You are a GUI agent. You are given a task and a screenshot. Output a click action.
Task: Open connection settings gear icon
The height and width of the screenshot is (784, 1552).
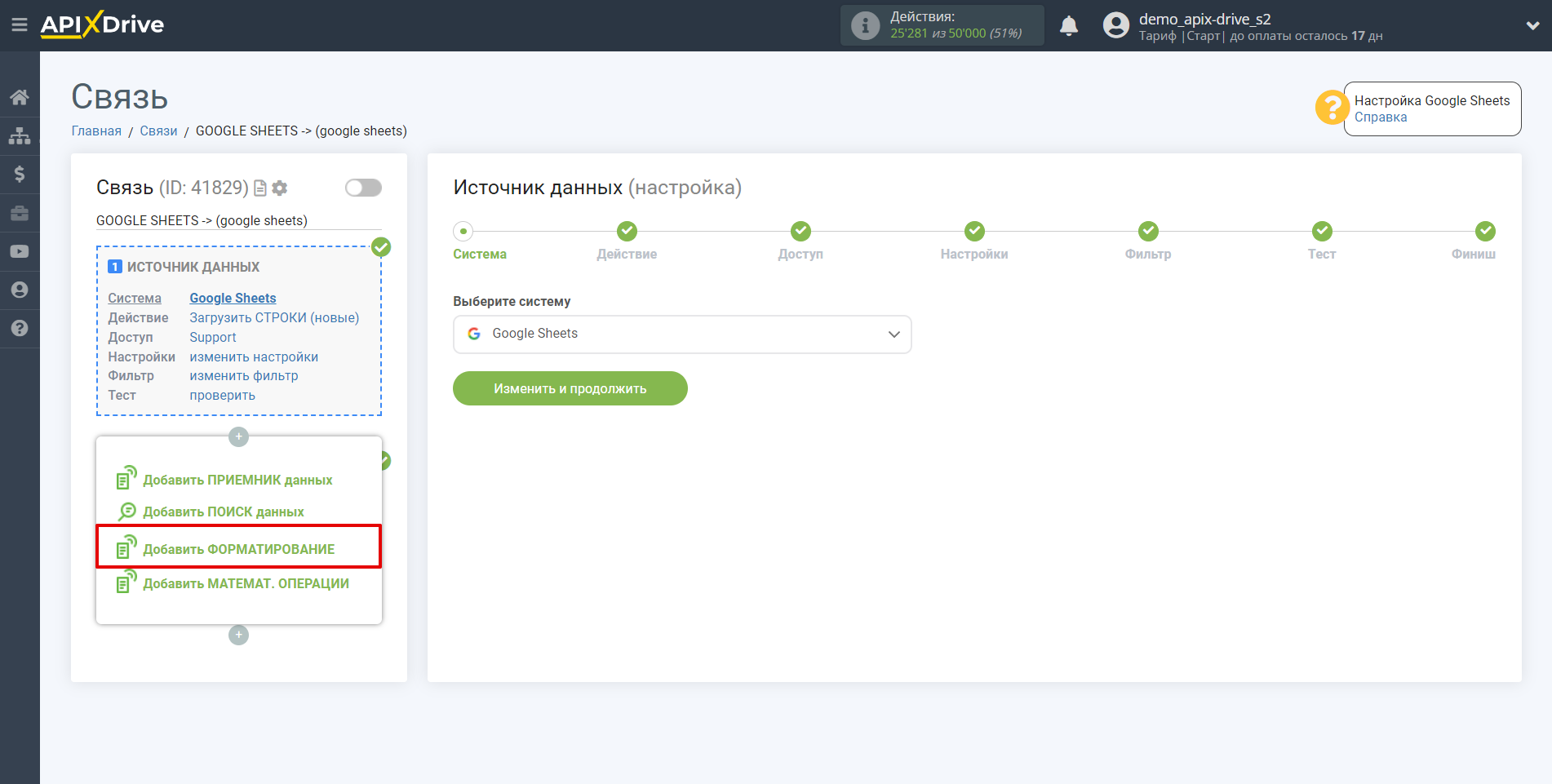click(x=280, y=188)
